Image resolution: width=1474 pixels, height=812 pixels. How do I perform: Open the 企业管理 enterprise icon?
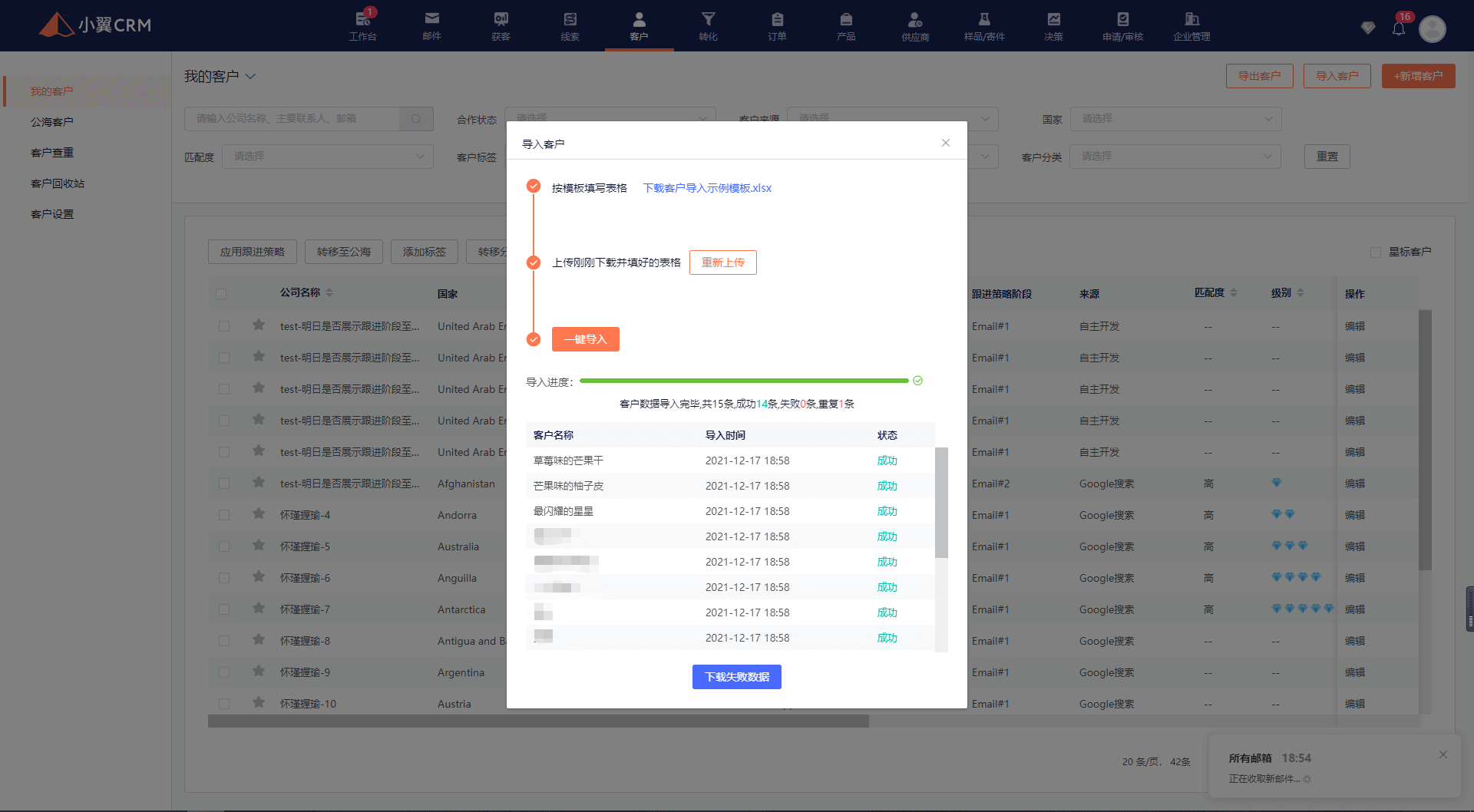click(x=1191, y=25)
